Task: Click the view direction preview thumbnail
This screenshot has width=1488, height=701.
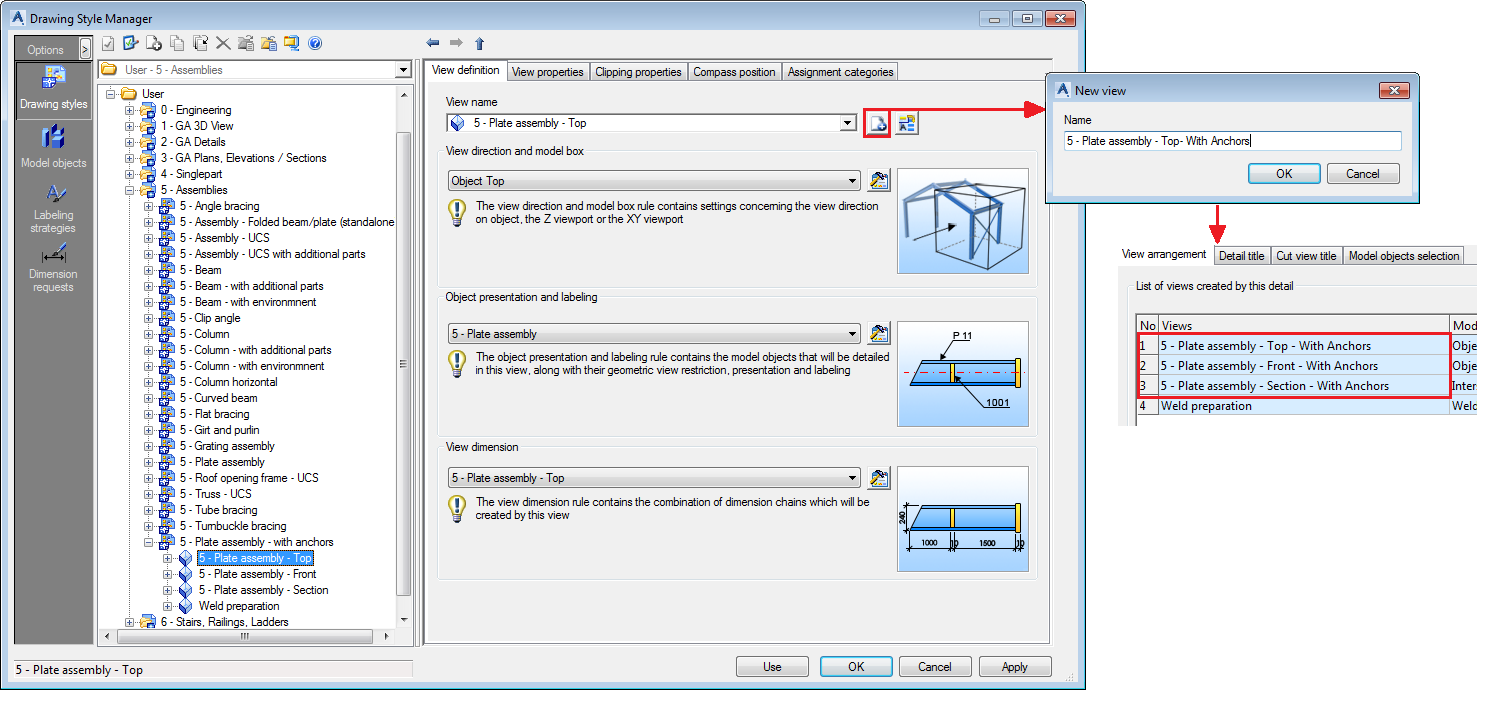Action: [963, 221]
